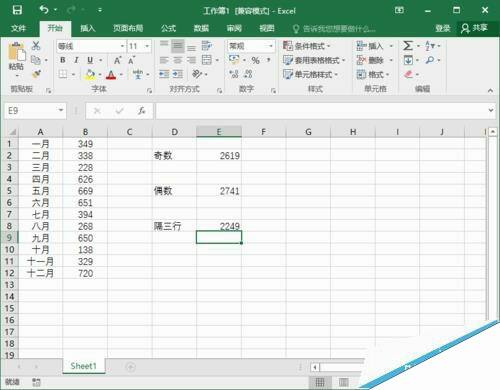The height and width of the screenshot is (390, 500).
Task: Open the 插入 ribbon tab
Action: pos(88,28)
